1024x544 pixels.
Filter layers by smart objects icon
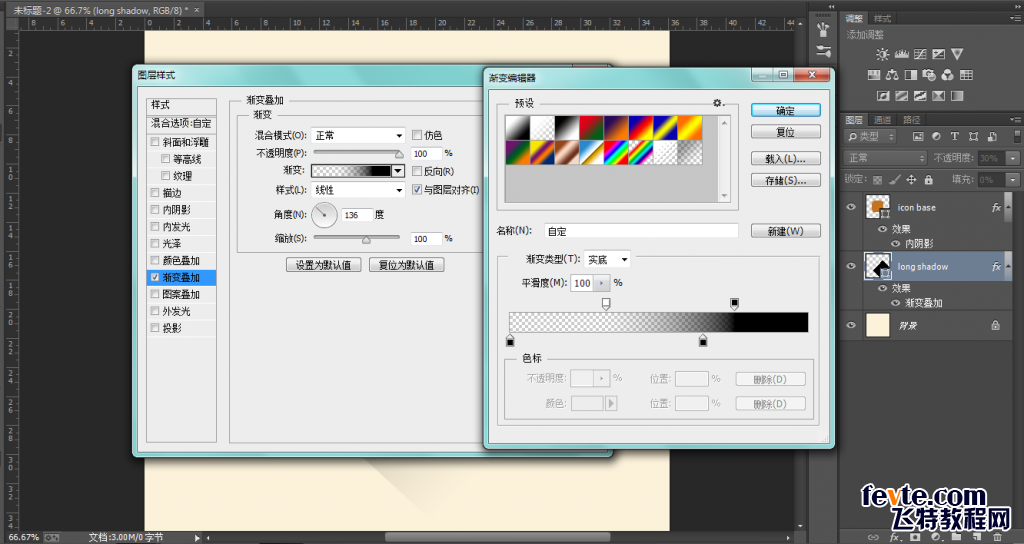992,136
